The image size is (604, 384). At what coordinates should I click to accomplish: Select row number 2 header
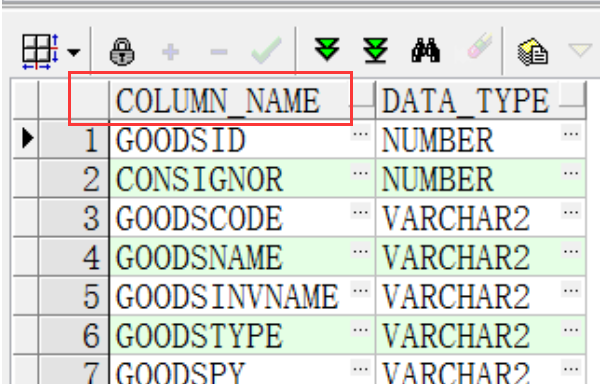tap(74, 179)
